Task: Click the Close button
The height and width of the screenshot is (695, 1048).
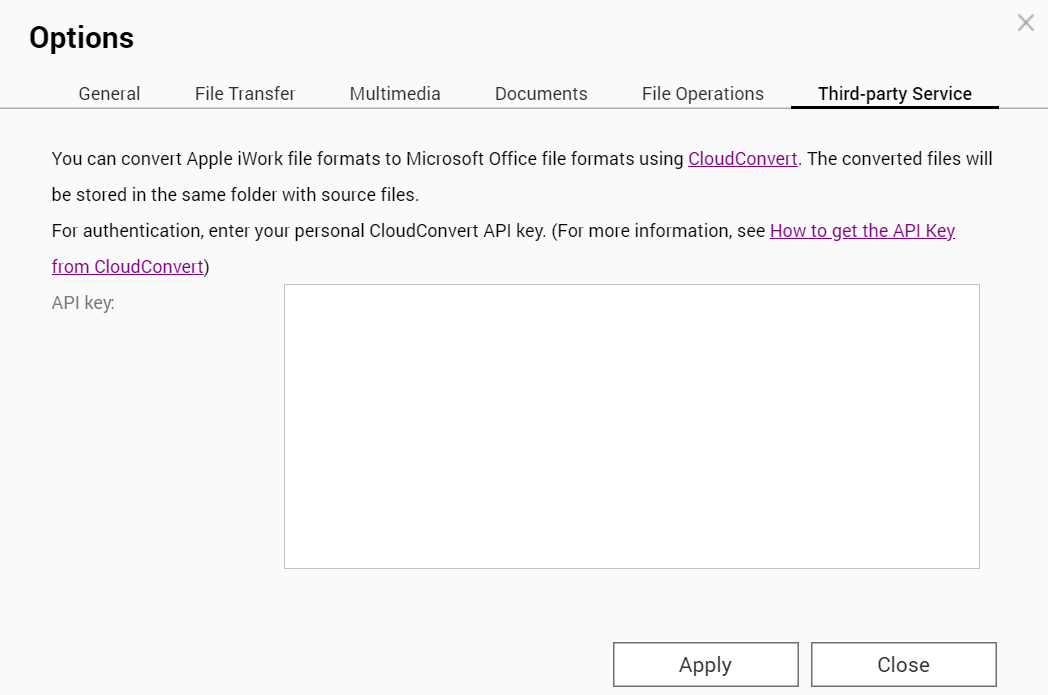Action: tap(904, 664)
